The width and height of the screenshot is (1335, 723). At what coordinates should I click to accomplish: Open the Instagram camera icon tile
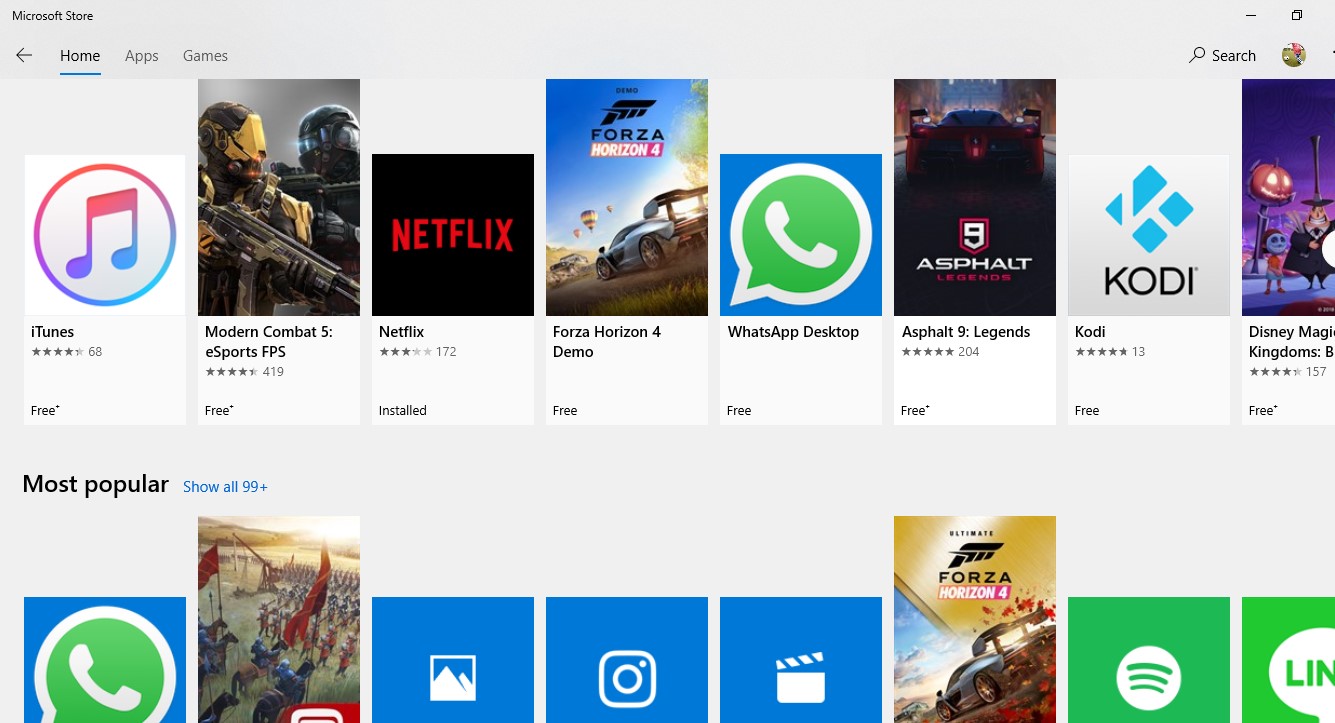click(627, 660)
